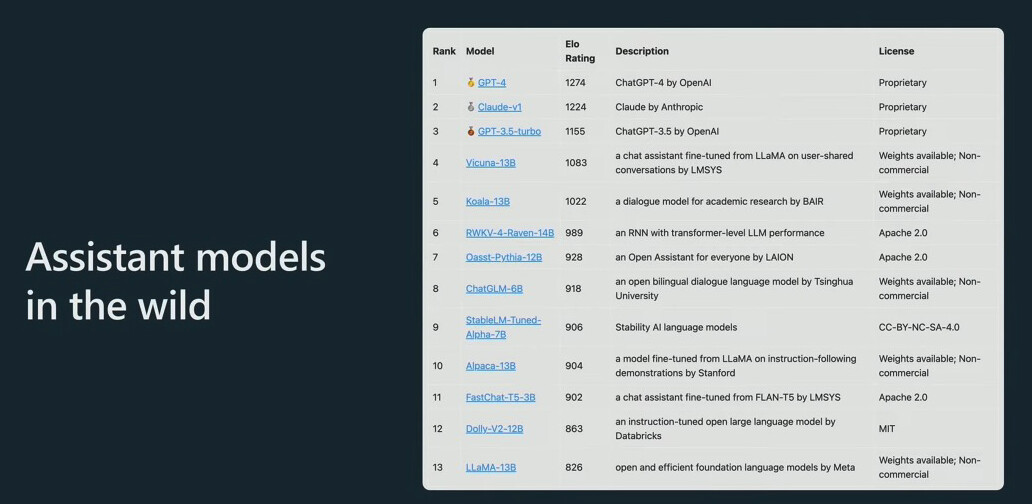Click the gold medal icon beside GPT-4
Screen dimensions: 1032x504
tap(471, 83)
